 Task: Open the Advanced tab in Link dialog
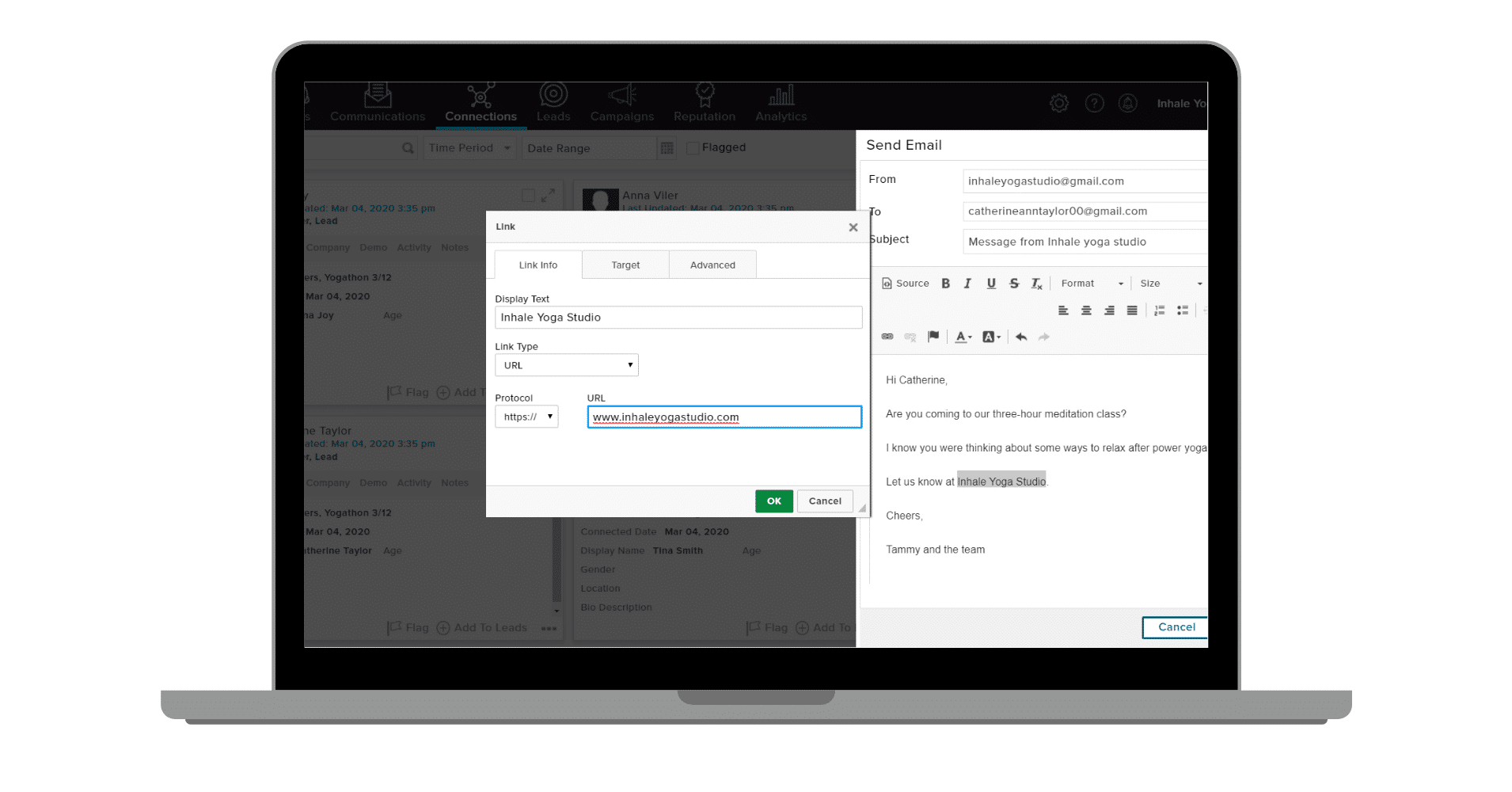click(x=712, y=265)
